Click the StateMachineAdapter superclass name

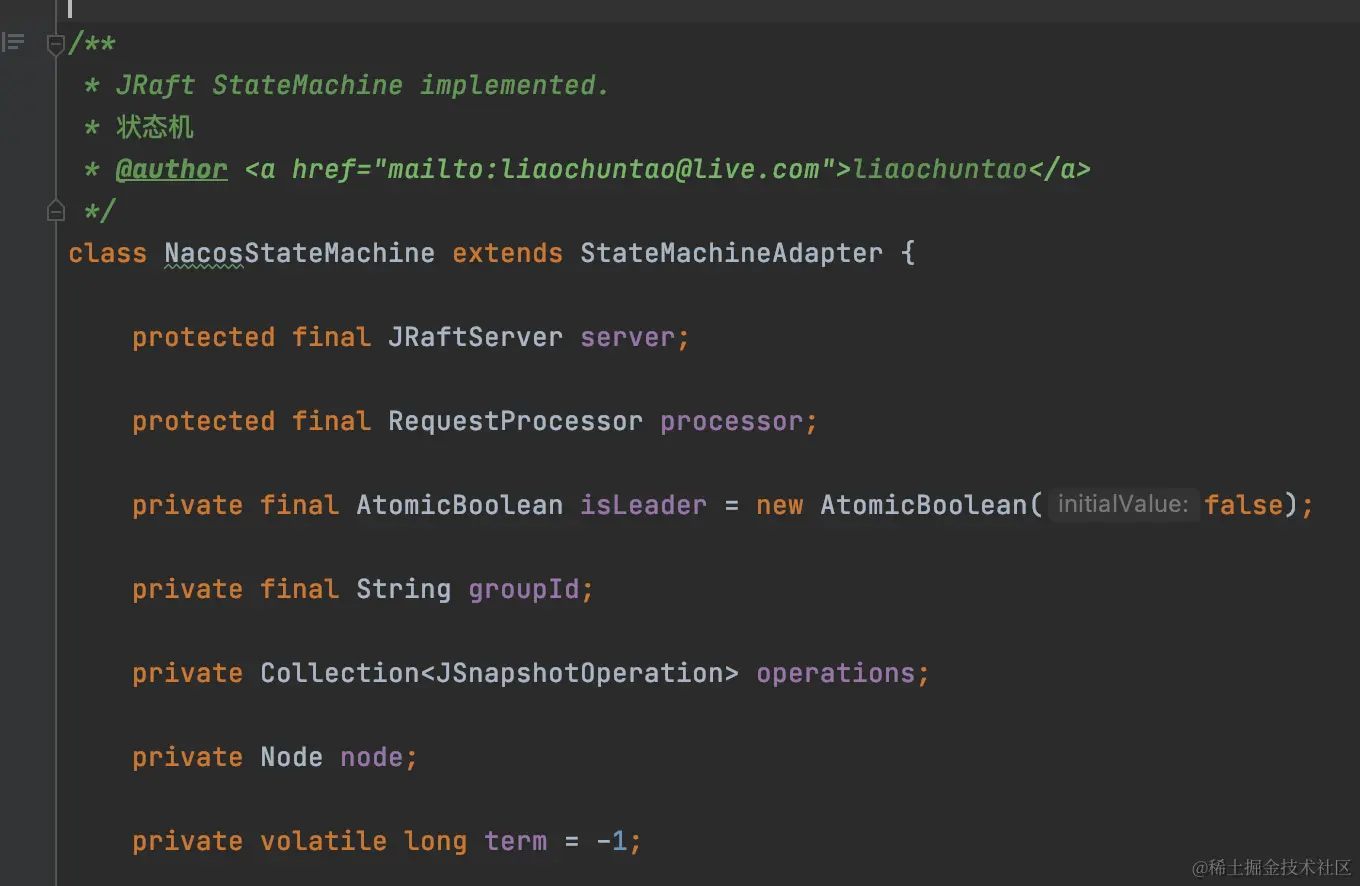tap(731, 253)
